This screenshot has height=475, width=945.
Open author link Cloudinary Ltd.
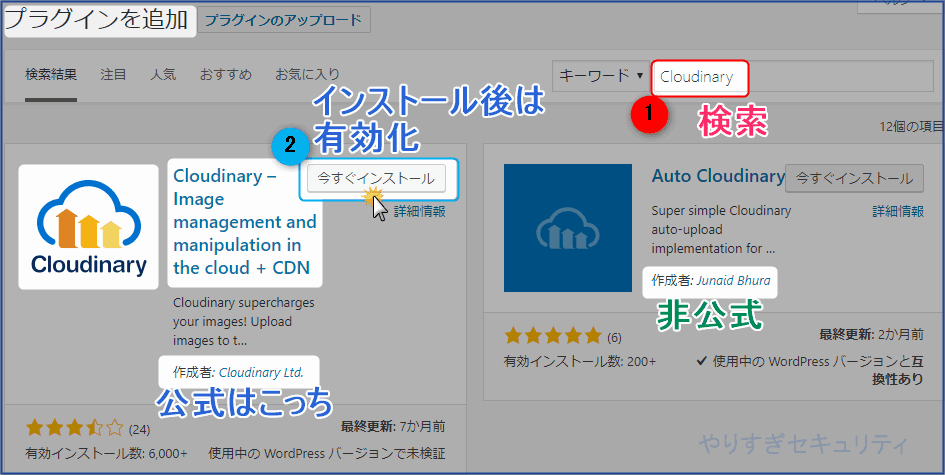[261, 373]
